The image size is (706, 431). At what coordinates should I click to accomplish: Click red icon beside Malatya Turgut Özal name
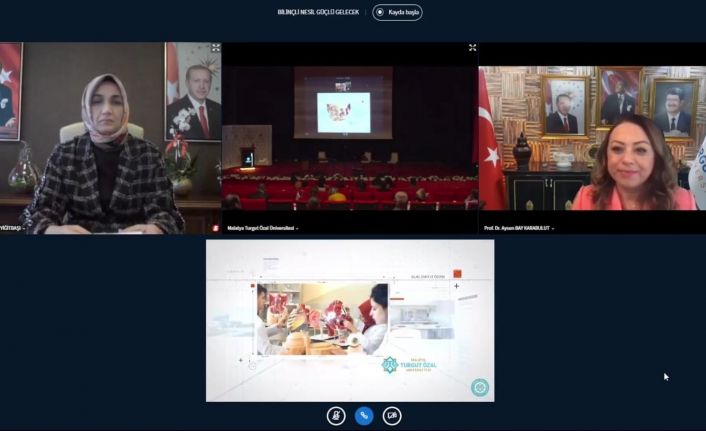(x=215, y=228)
